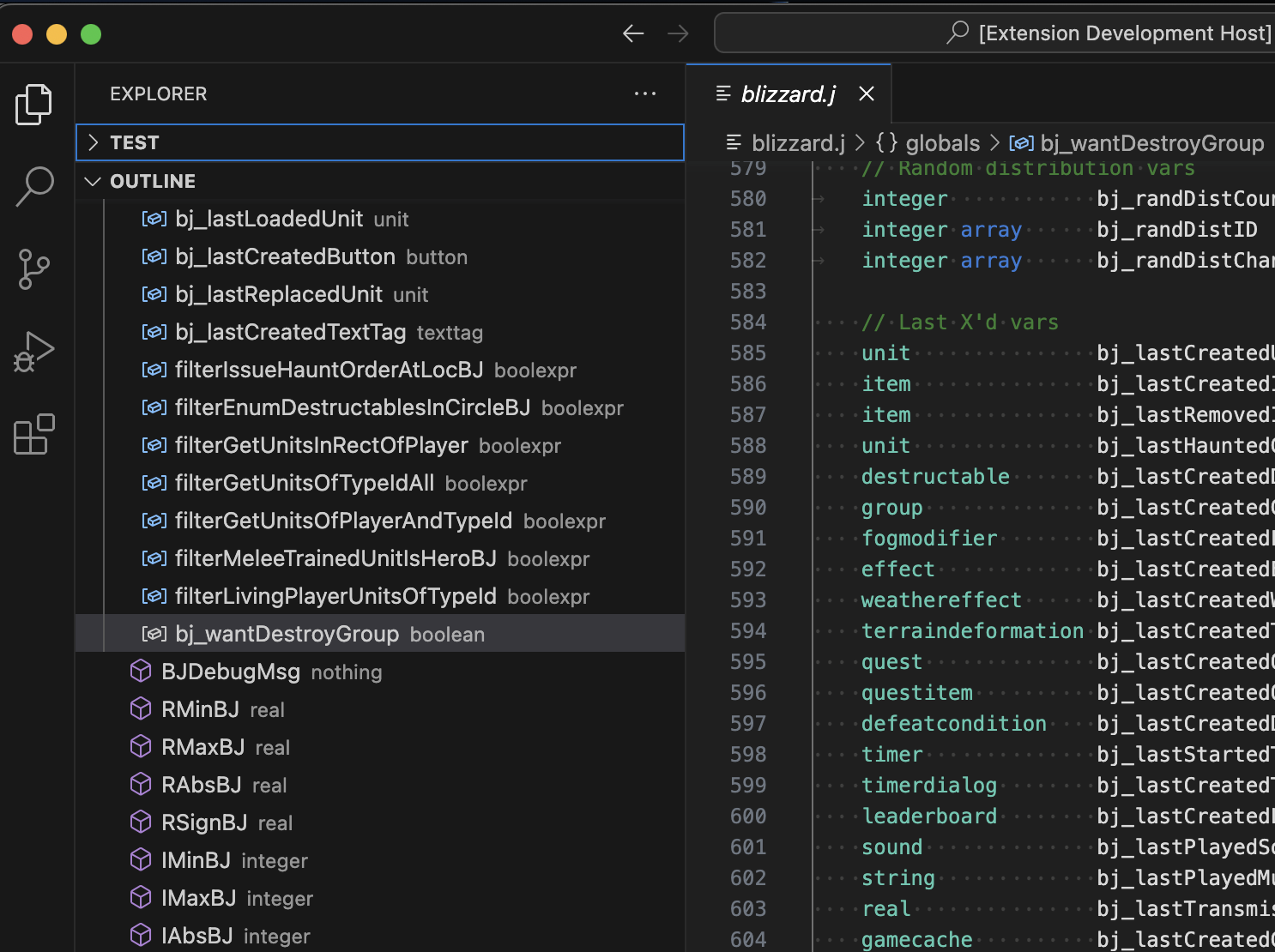The image size is (1275, 952).
Task: Open the Source Control view
Action: pyautogui.click(x=34, y=269)
